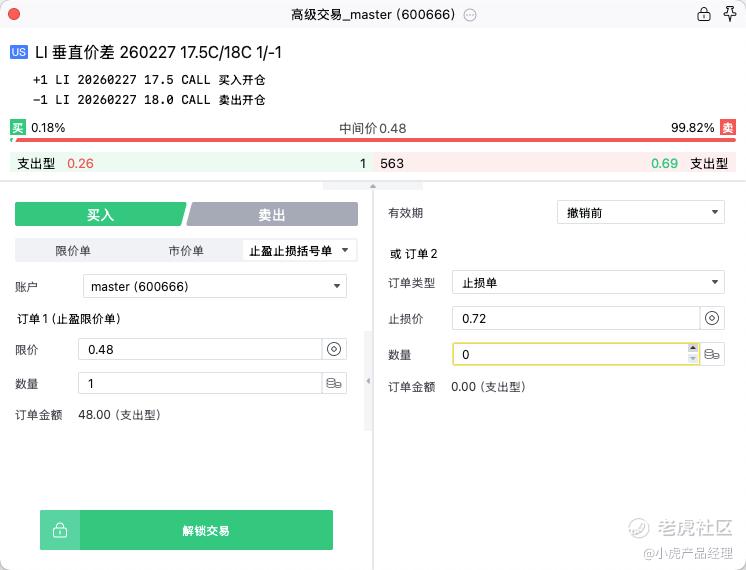746x570 pixels.
Task: Expand the 有效期 撤销前 dropdown
Action: (x=640, y=212)
